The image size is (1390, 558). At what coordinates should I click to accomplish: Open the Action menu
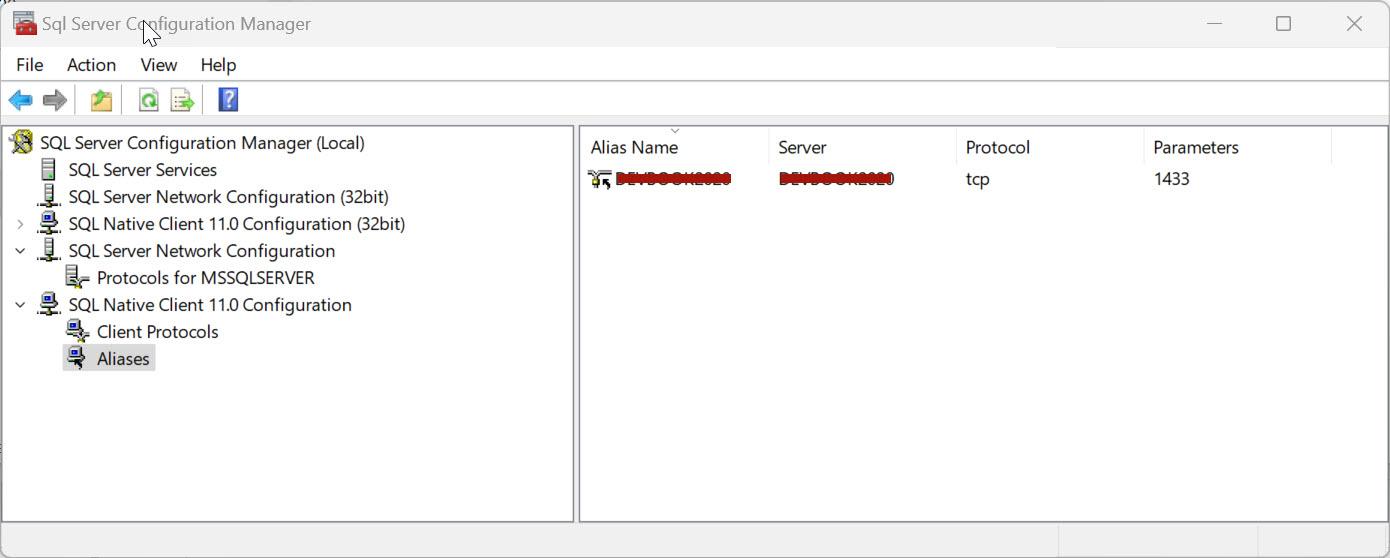91,65
